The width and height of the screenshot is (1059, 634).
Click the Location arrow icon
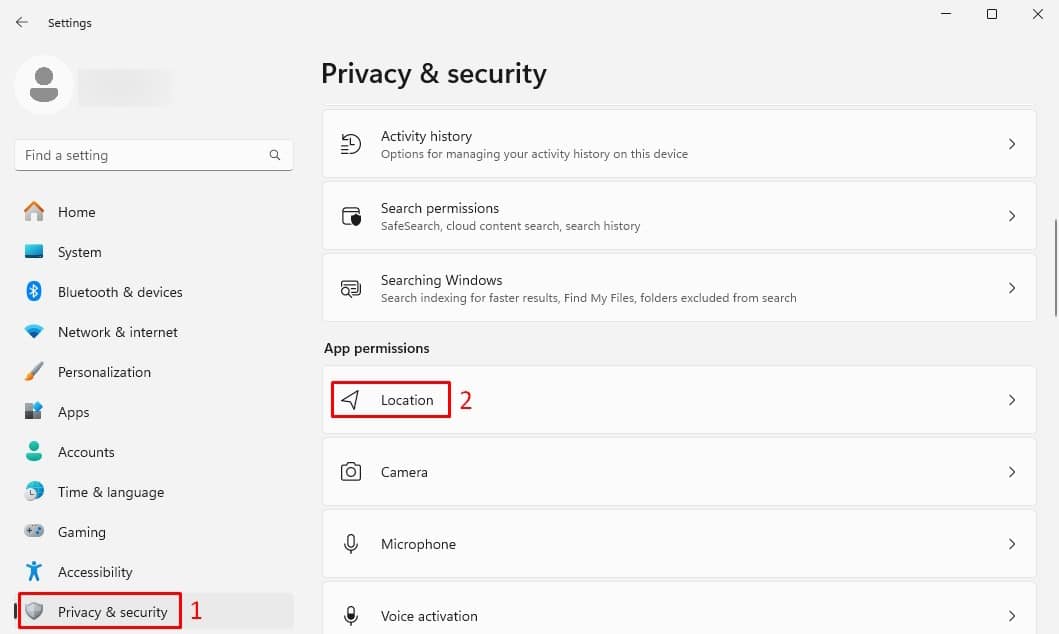350,400
